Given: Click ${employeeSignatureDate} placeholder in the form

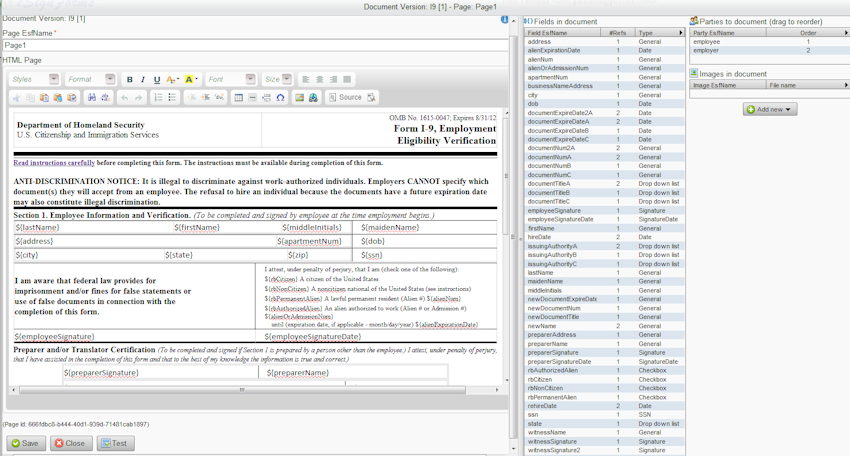Looking at the screenshot, I should [x=313, y=337].
